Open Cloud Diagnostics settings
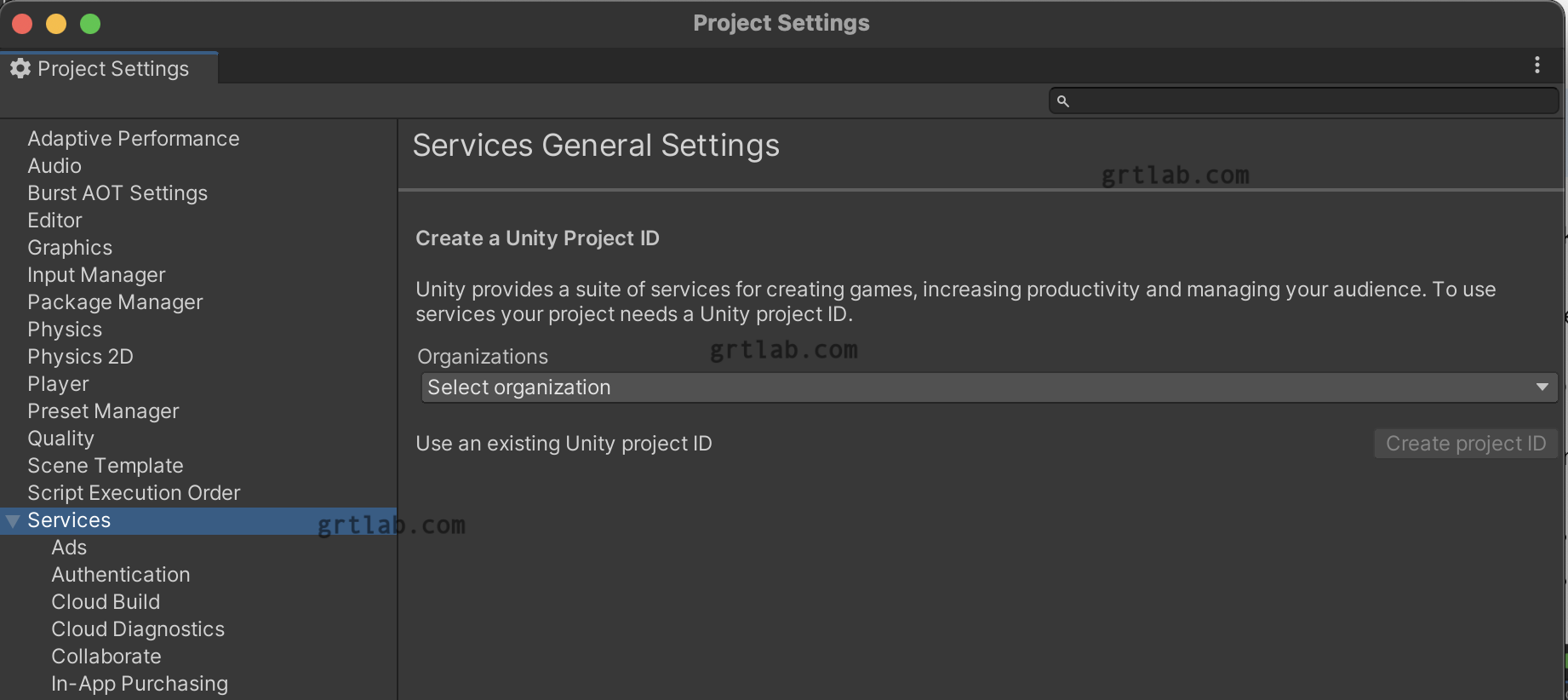The width and height of the screenshot is (1568, 700). 138,628
